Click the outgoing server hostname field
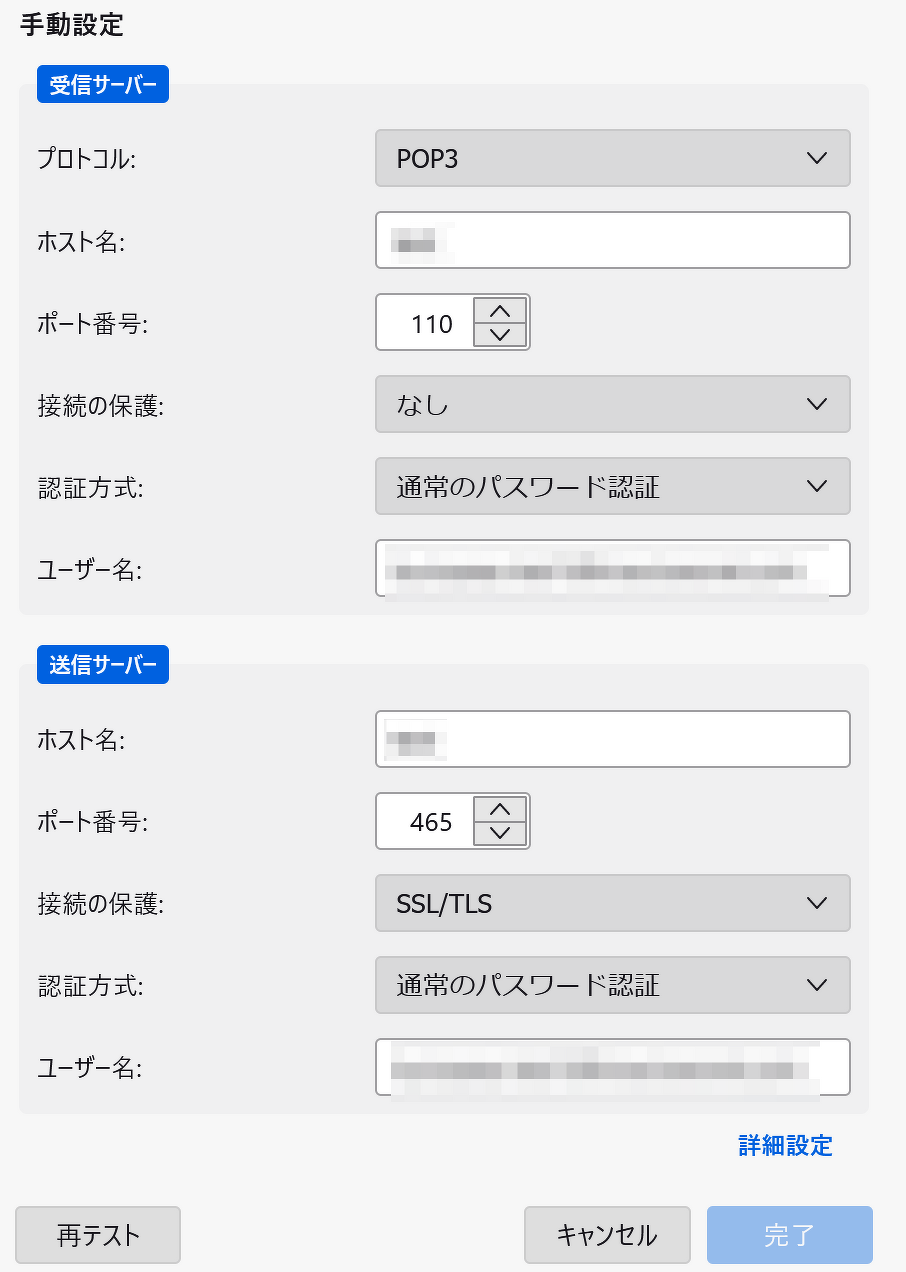 tap(612, 739)
